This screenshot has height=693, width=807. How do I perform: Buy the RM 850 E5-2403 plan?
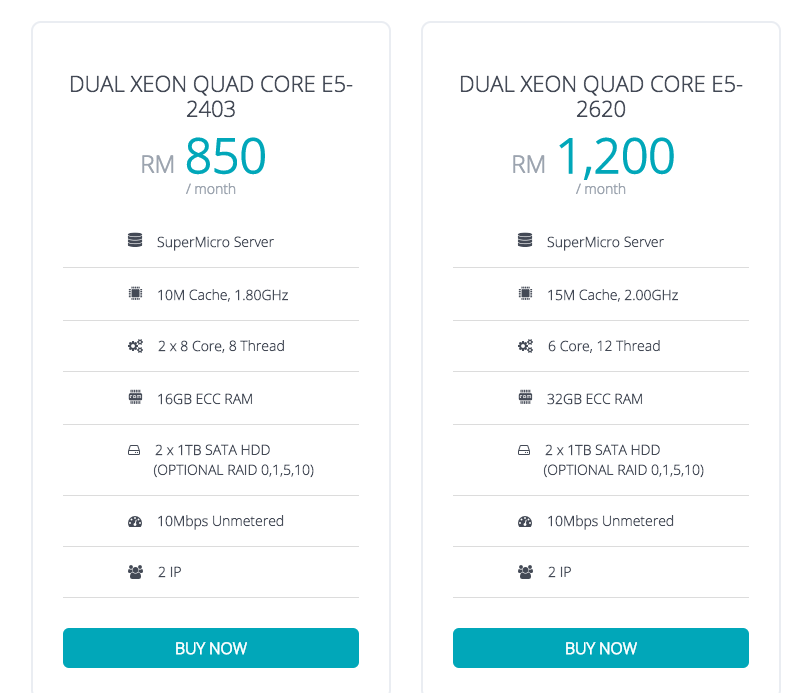tap(211, 648)
